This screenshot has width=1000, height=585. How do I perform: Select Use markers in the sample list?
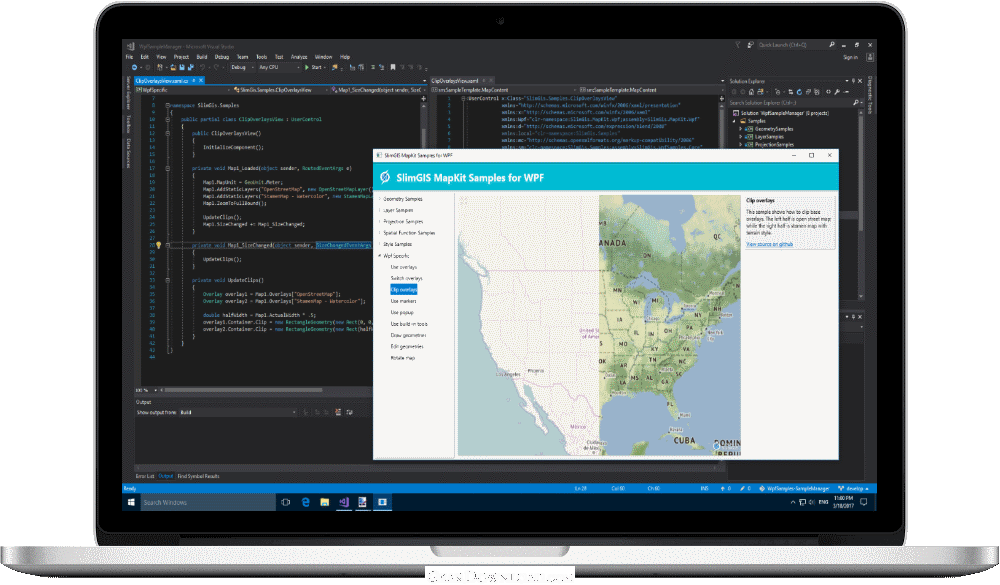403,301
